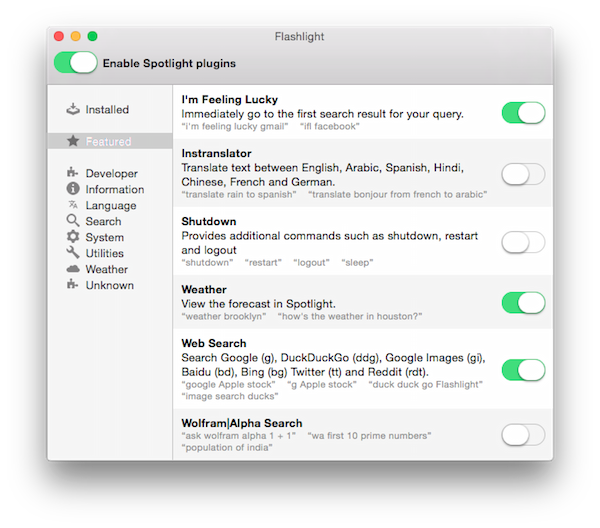This screenshot has width=600, height=528.
Task: Show the Language category label
Action: click(111, 205)
